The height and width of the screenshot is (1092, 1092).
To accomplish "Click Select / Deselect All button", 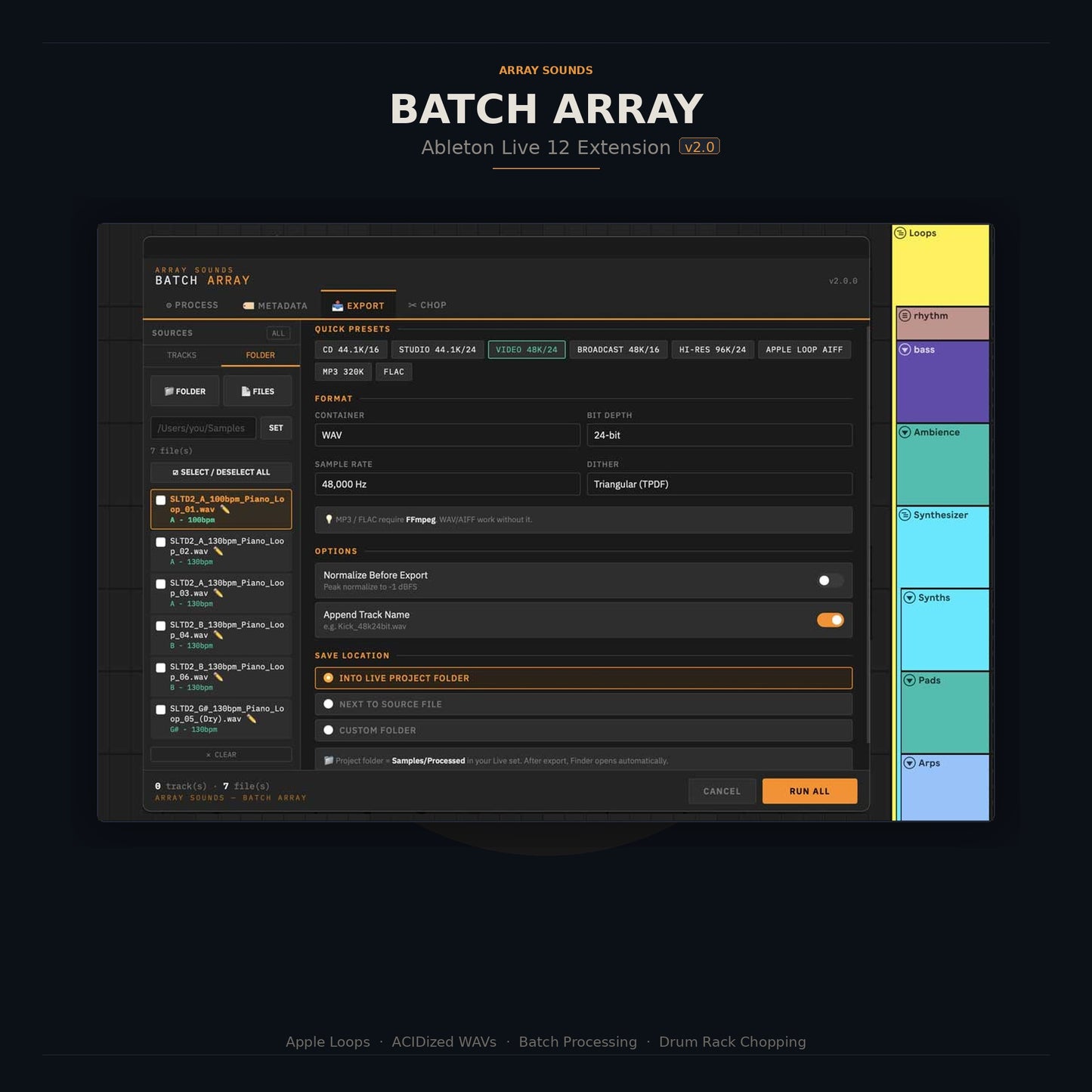I will [221, 472].
